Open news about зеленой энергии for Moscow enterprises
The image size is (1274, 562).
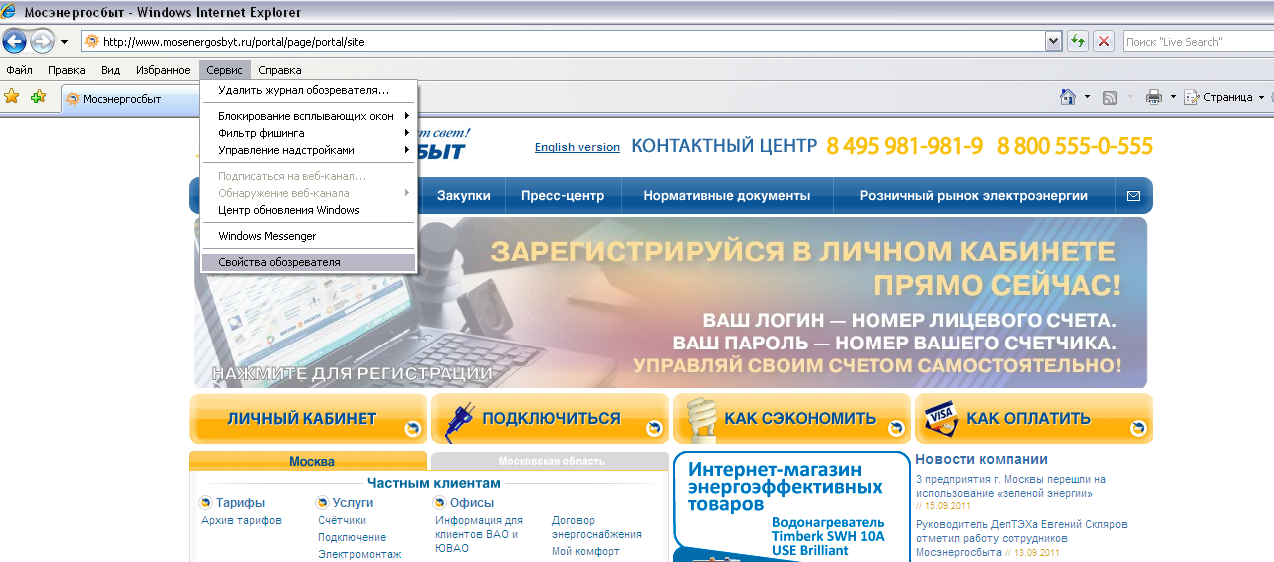[1011, 486]
